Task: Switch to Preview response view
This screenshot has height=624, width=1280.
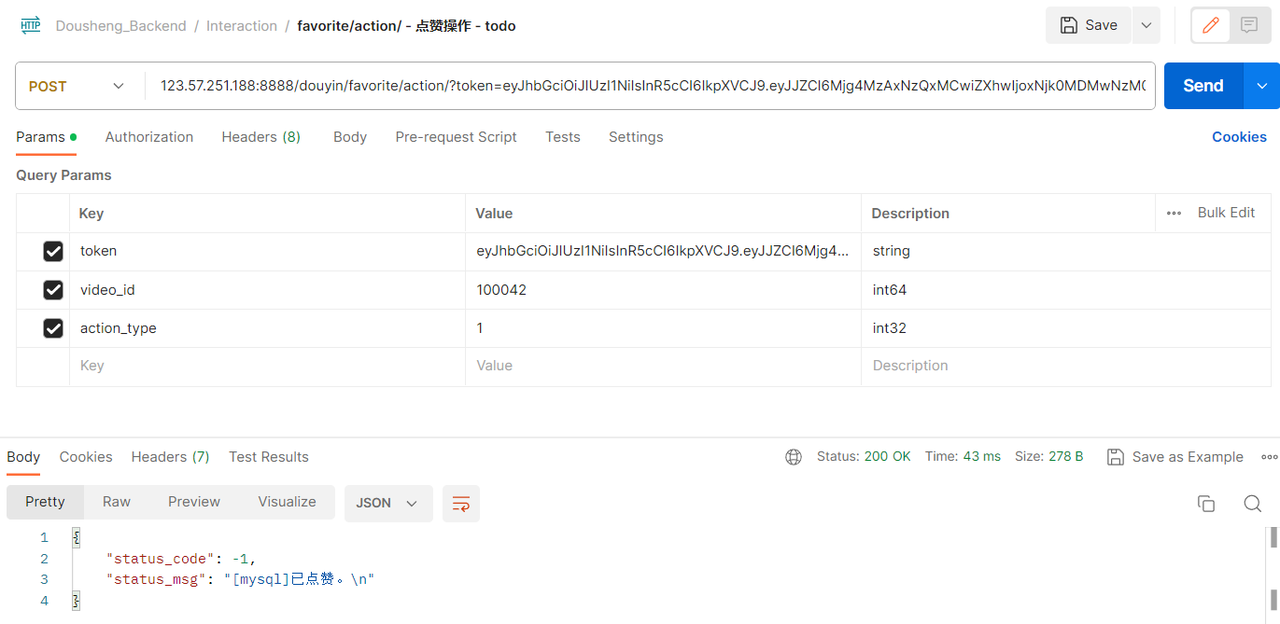Action: [x=194, y=502]
